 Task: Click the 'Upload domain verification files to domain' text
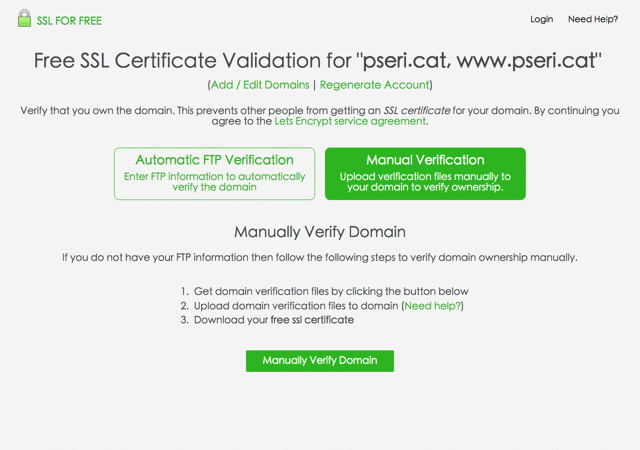(296, 306)
